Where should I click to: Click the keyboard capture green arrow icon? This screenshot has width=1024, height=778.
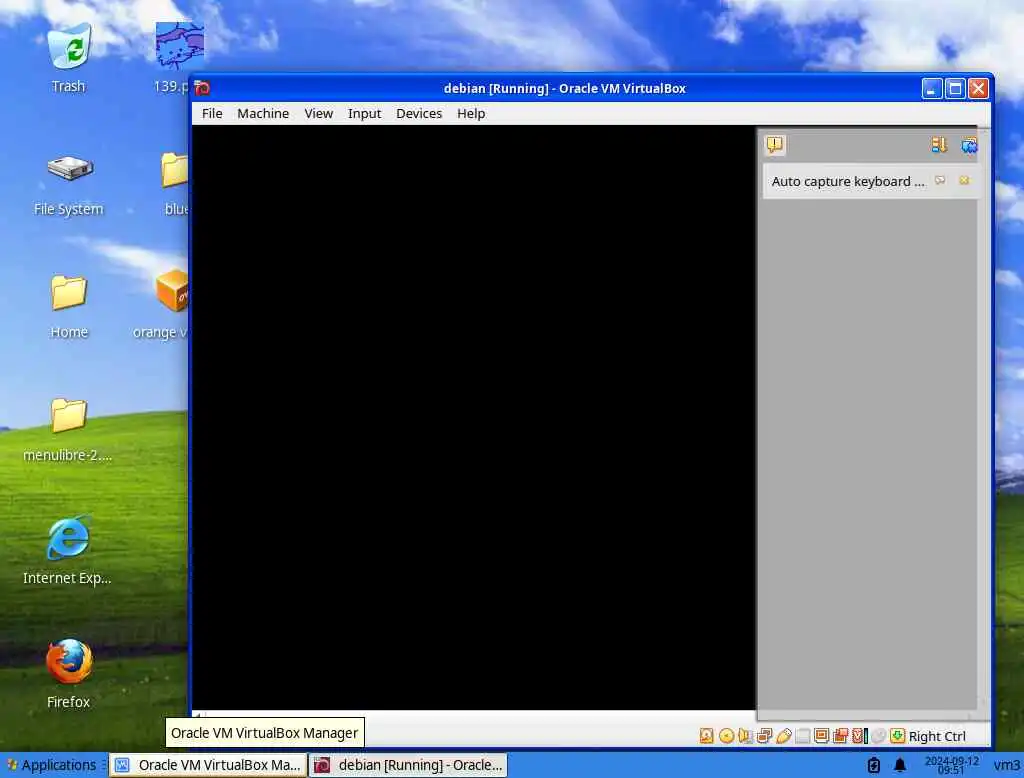point(898,736)
